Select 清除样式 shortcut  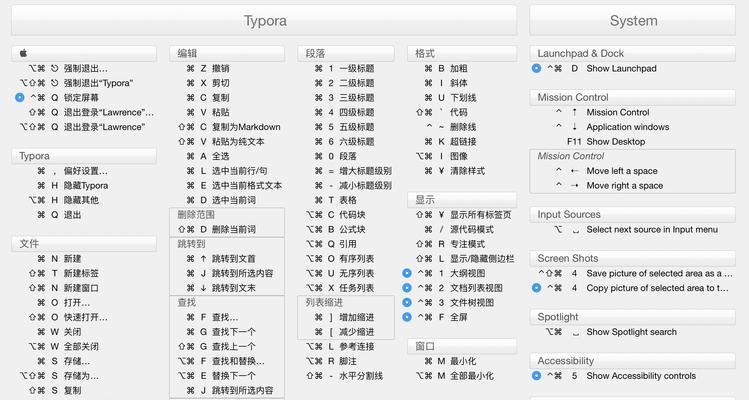pyautogui.click(x=455, y=171)
